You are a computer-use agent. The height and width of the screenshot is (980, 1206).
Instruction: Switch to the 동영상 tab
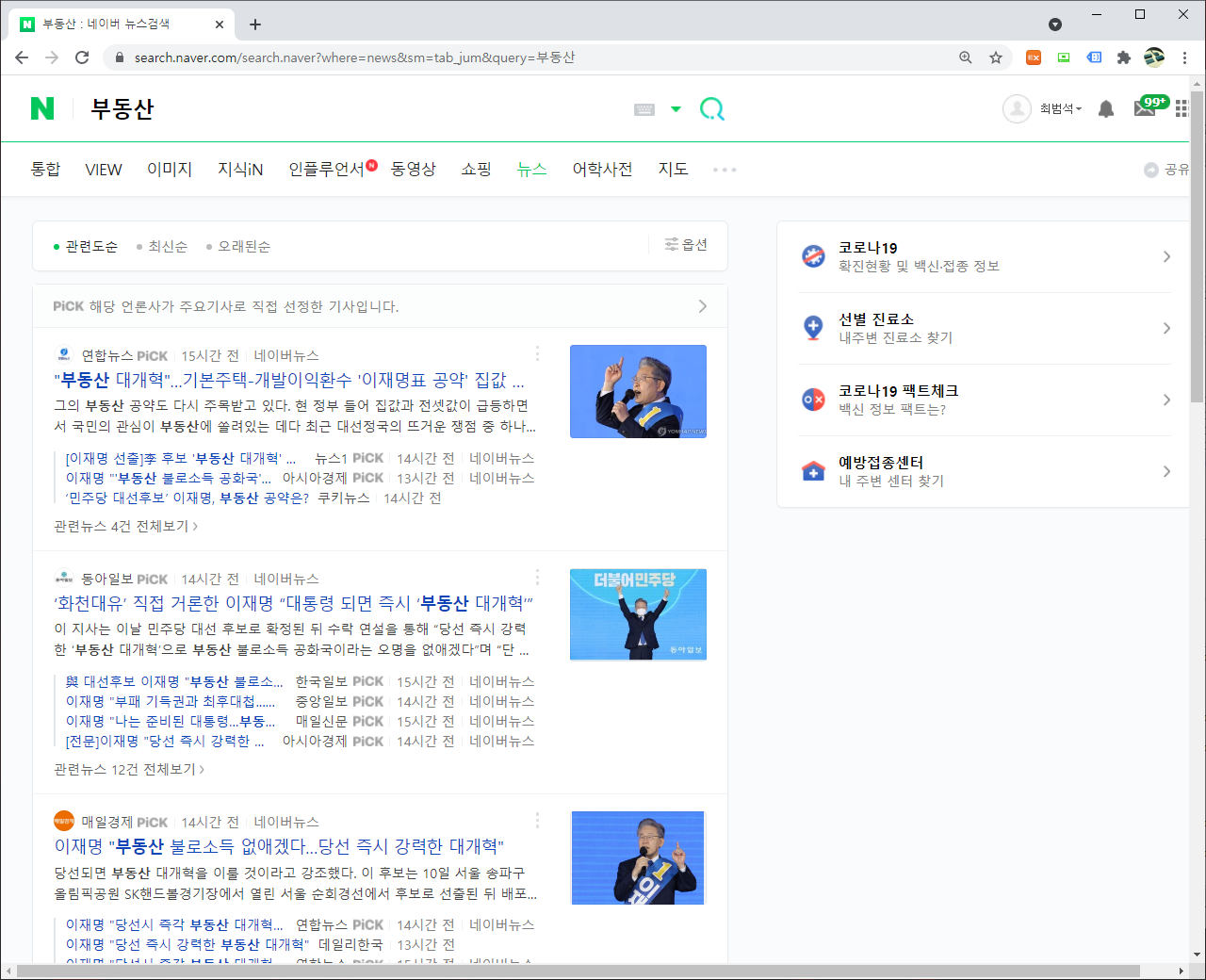pyautogui.click(x=414, y=169)
